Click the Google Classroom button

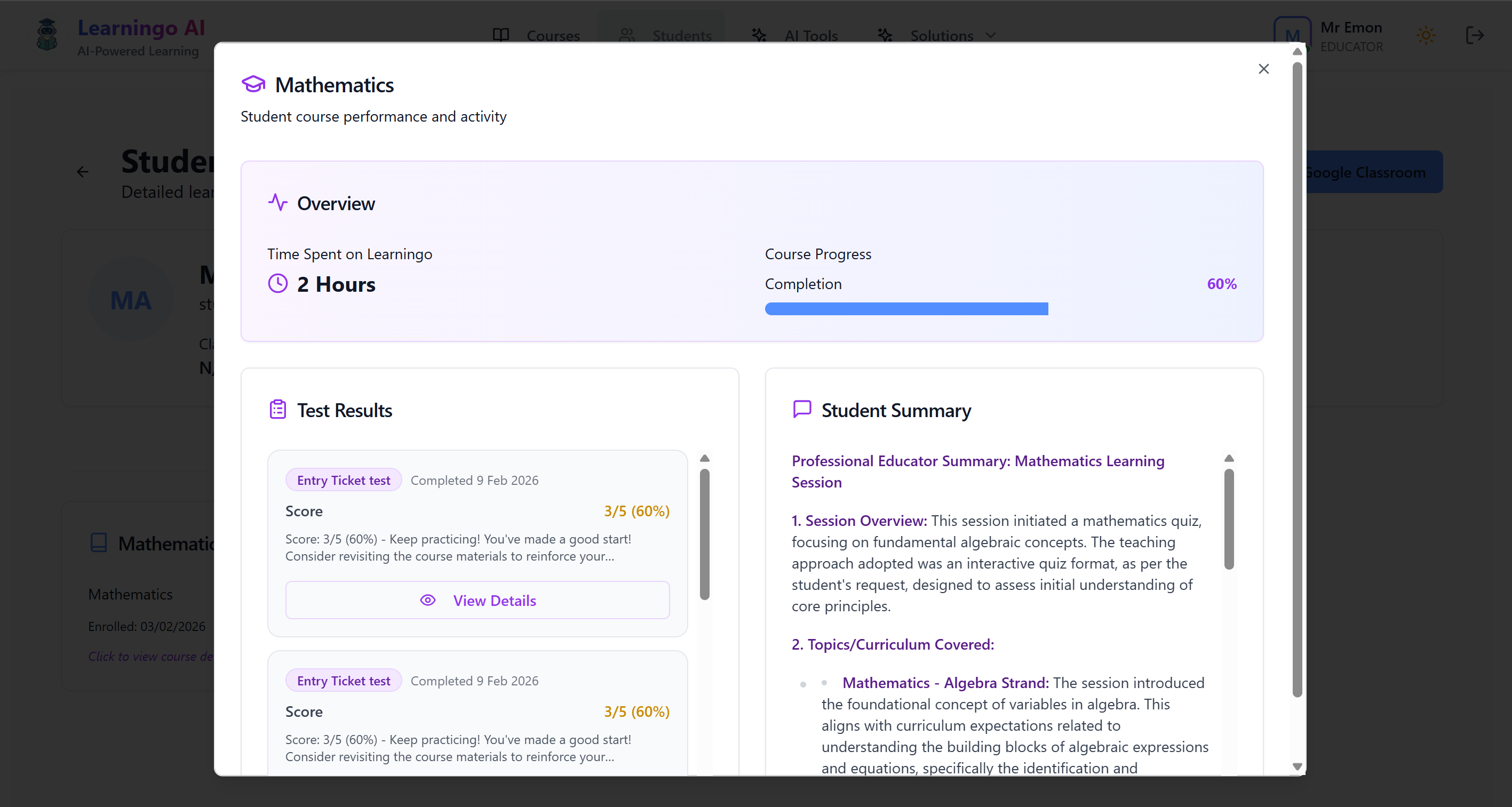tap(1372, 172)
